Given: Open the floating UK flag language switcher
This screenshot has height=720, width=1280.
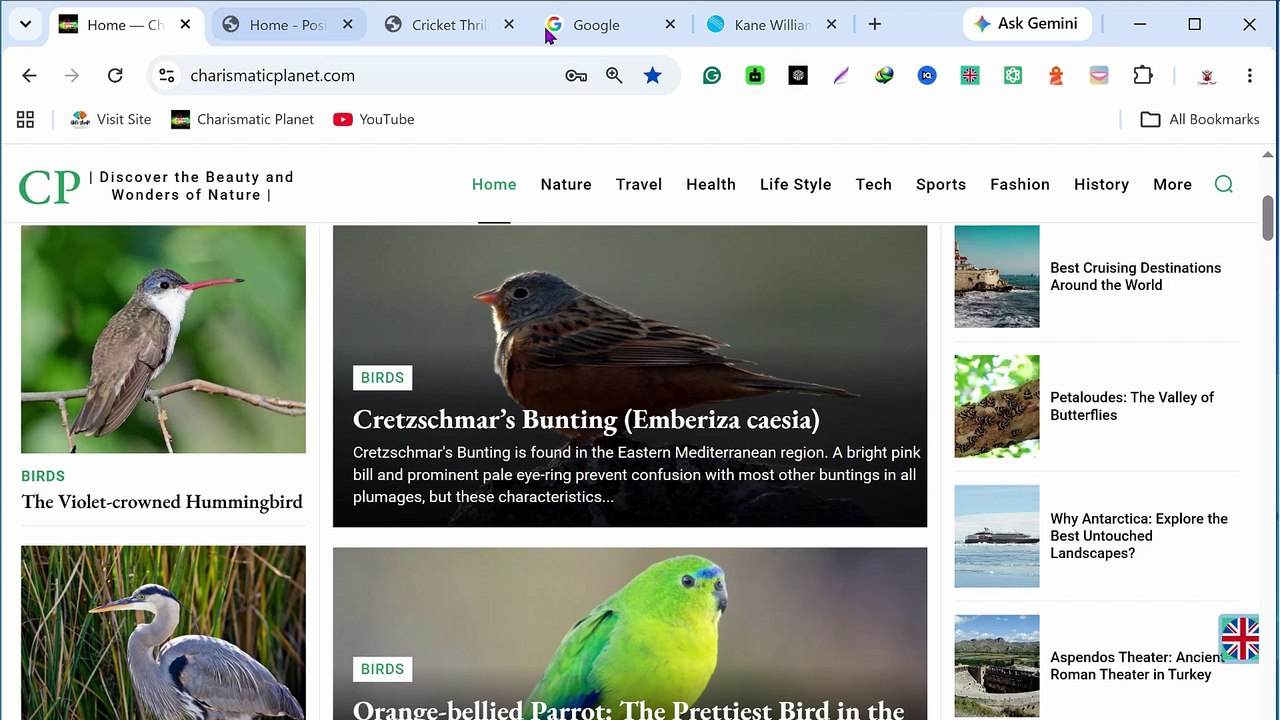Looking at the screenshot, I should [x=1240, y=638].
